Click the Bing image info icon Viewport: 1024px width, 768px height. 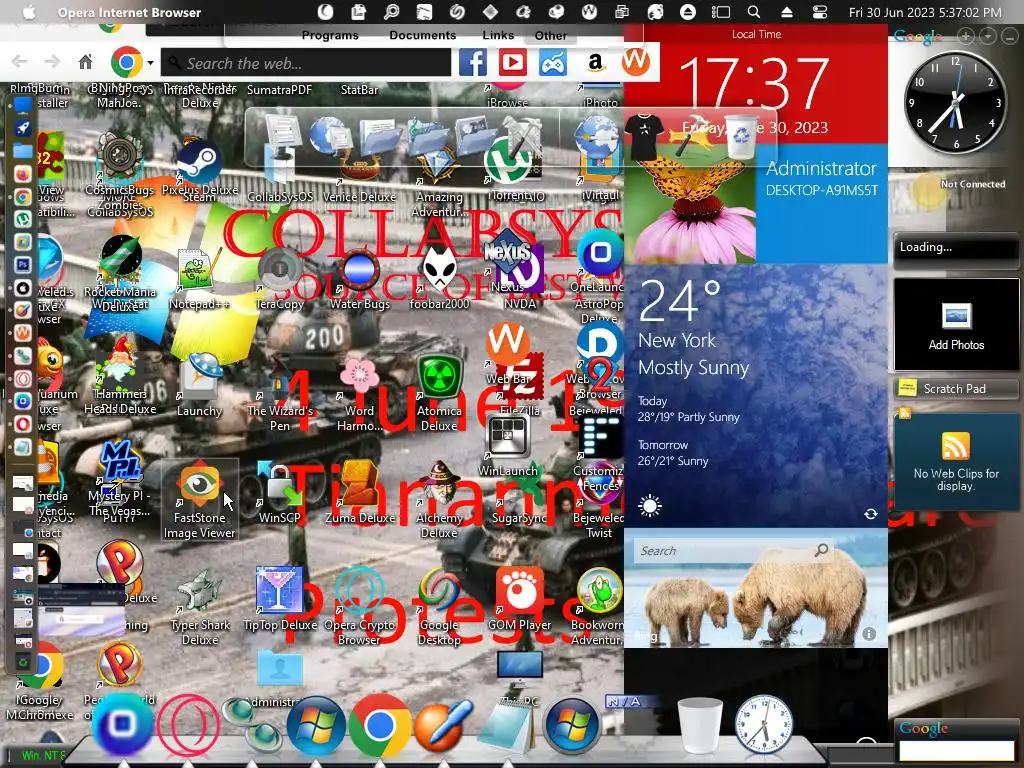point(869,633)
